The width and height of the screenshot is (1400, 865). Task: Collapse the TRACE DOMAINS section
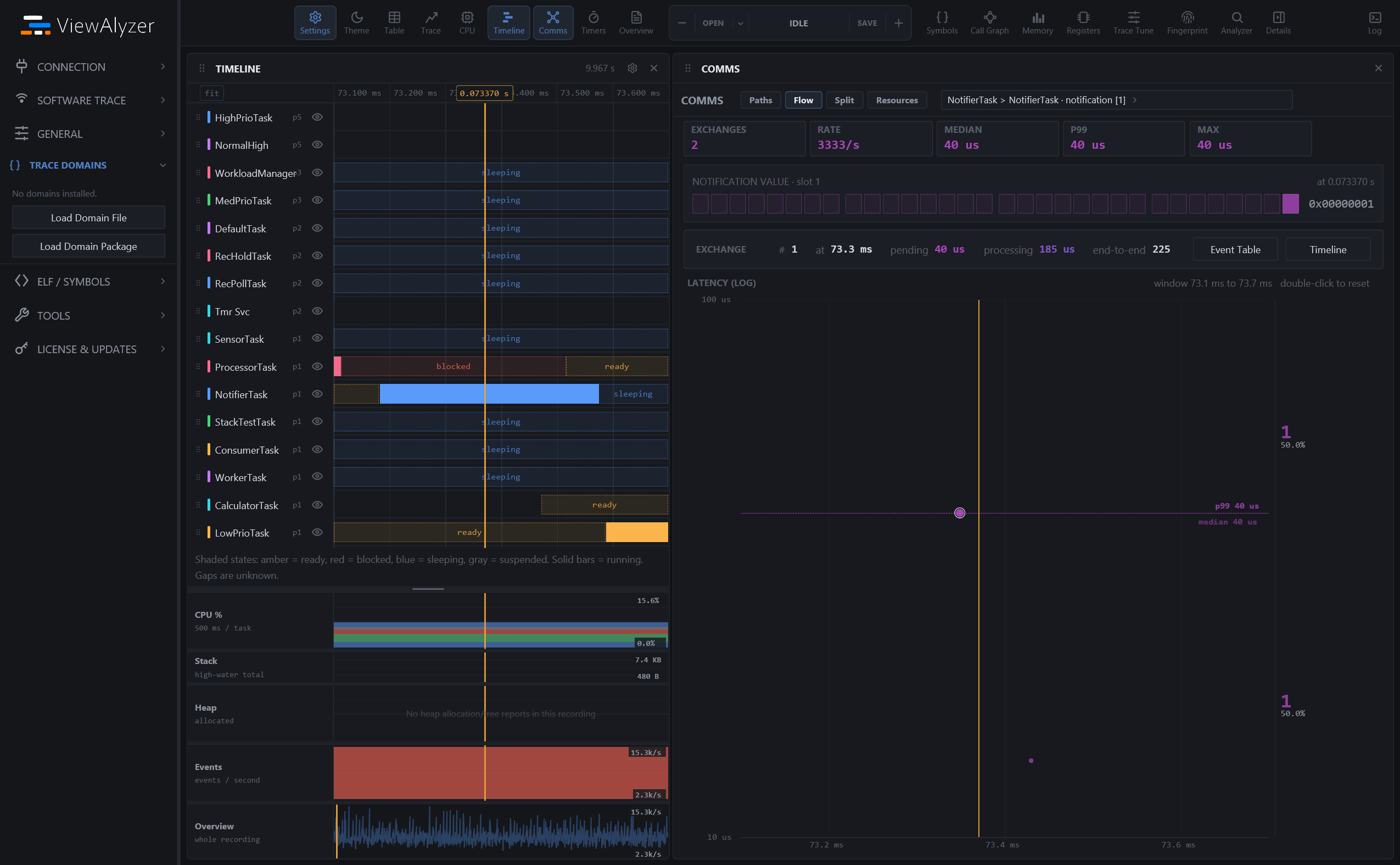coord(88,165)
